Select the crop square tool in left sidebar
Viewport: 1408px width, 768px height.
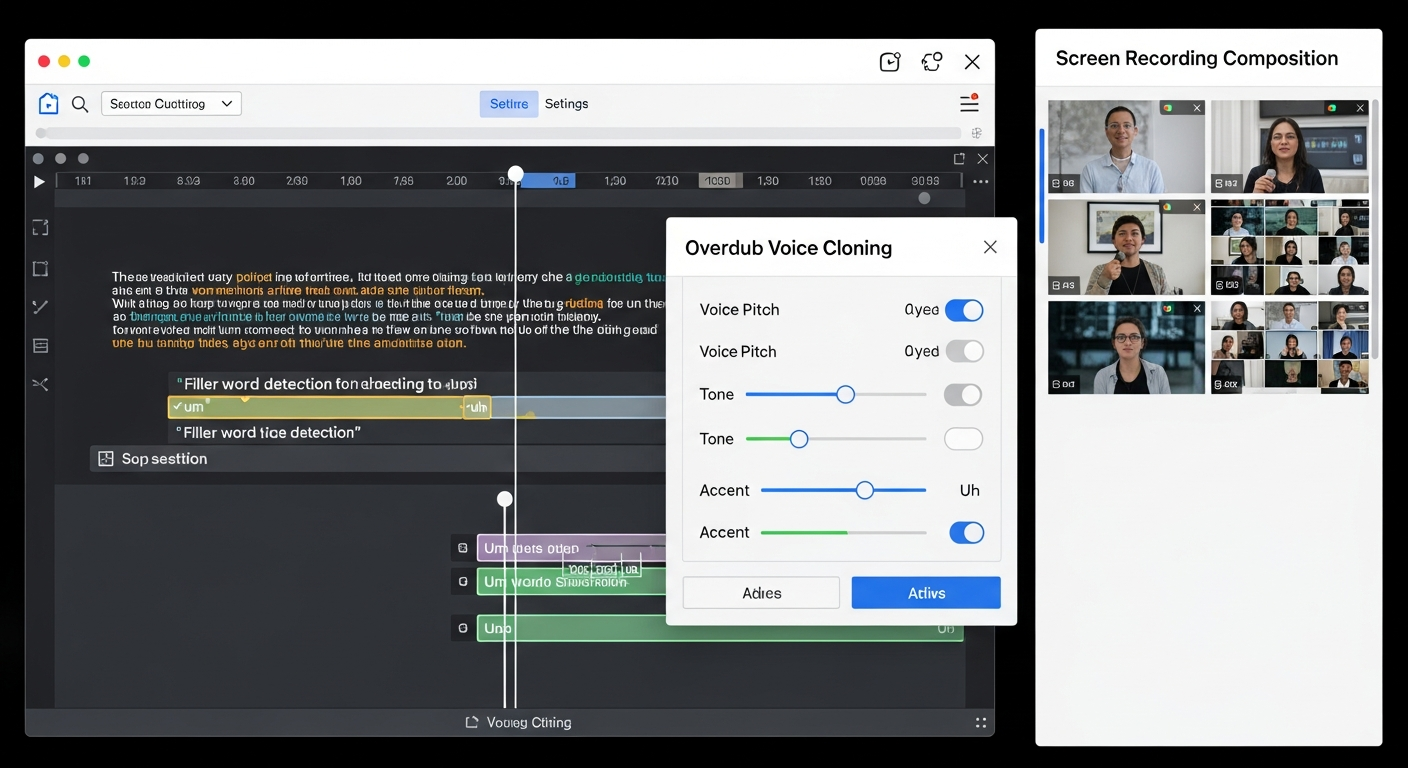40,269
